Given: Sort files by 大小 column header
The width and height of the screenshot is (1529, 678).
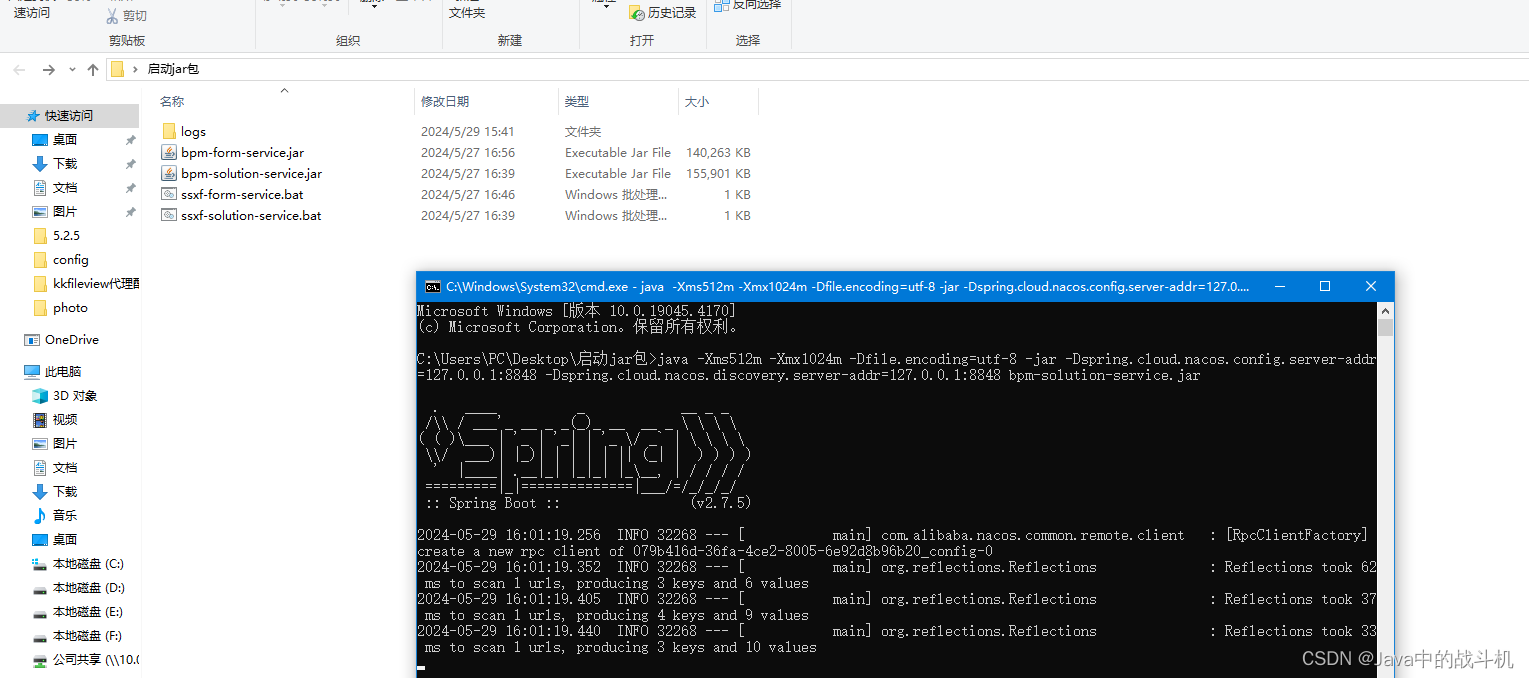Looking at the screenshot, I should coord(697,102).
